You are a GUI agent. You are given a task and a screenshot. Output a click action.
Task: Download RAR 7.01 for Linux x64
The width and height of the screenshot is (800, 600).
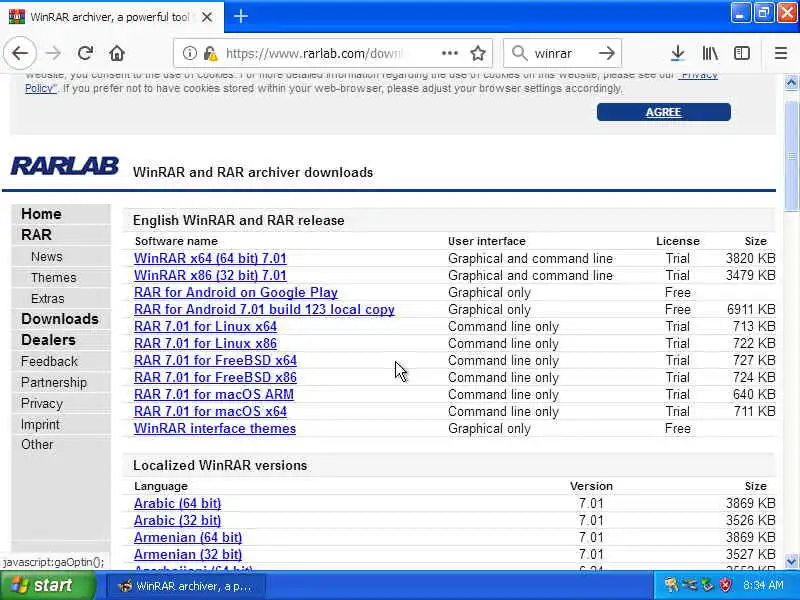click(205, 327)
